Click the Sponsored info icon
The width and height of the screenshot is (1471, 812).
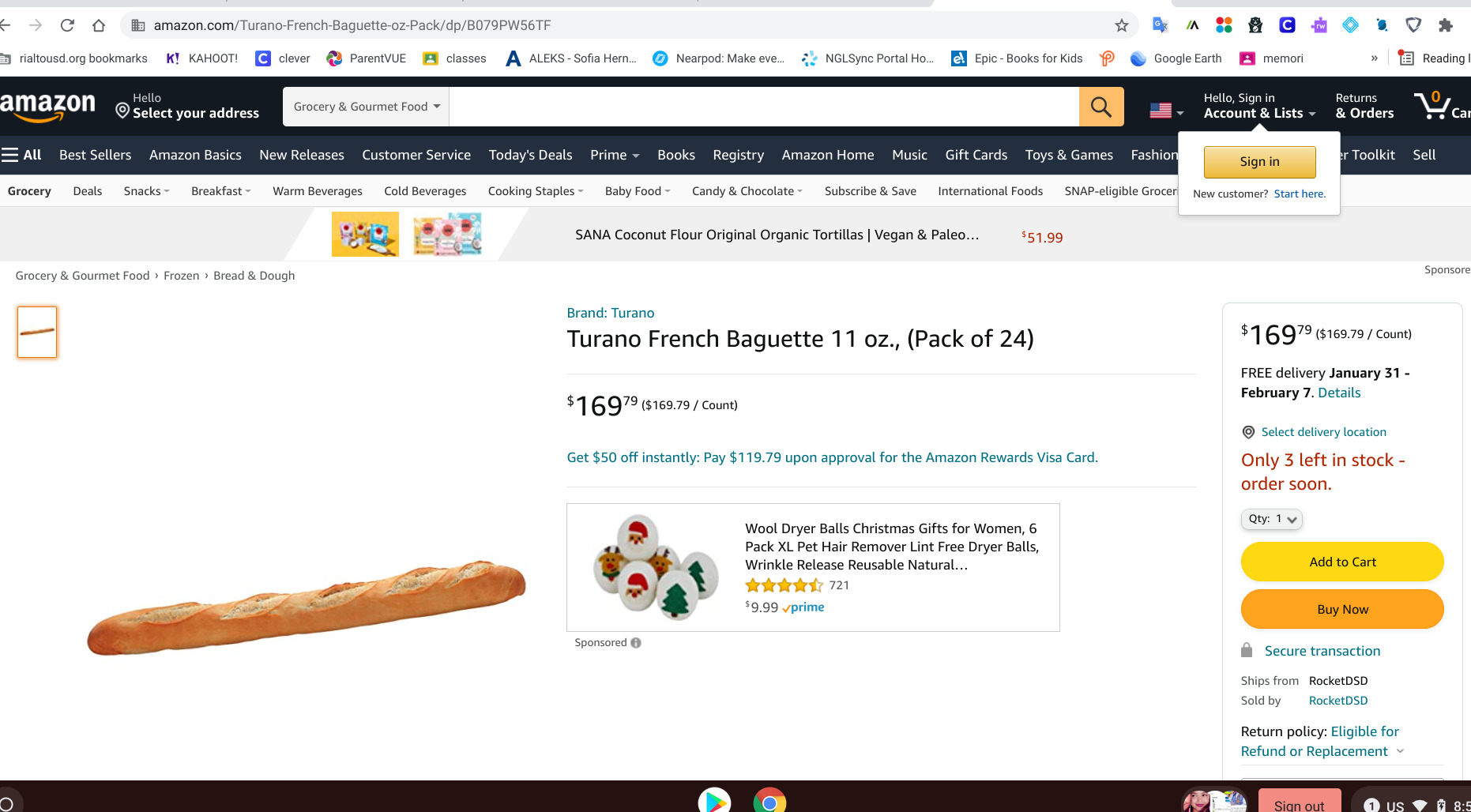pos(636,643)
